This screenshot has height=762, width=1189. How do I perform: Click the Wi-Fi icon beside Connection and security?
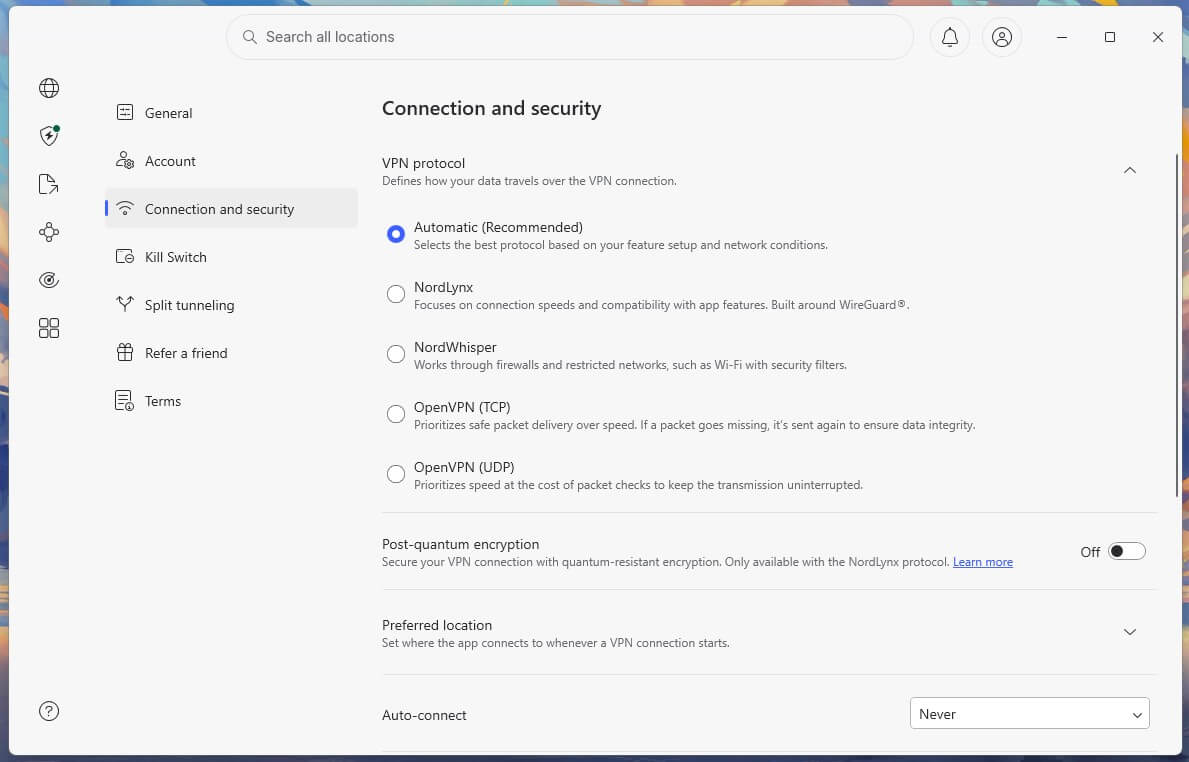tap(125, 209)
